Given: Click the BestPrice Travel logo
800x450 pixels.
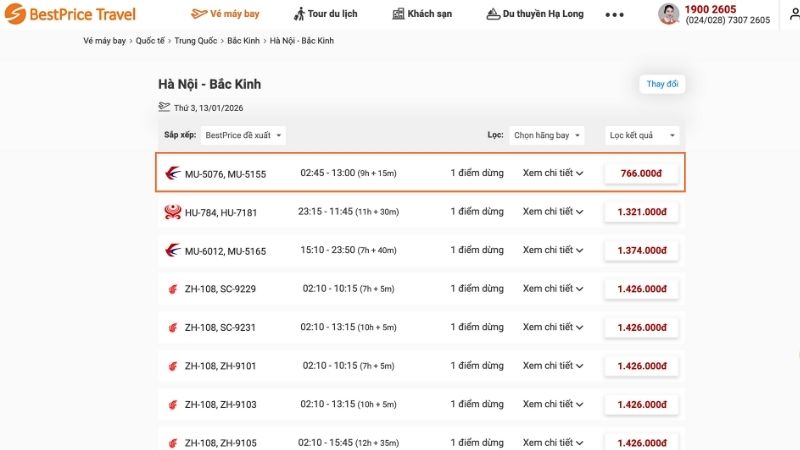Looking at the screenshot, I should (70, 14).
